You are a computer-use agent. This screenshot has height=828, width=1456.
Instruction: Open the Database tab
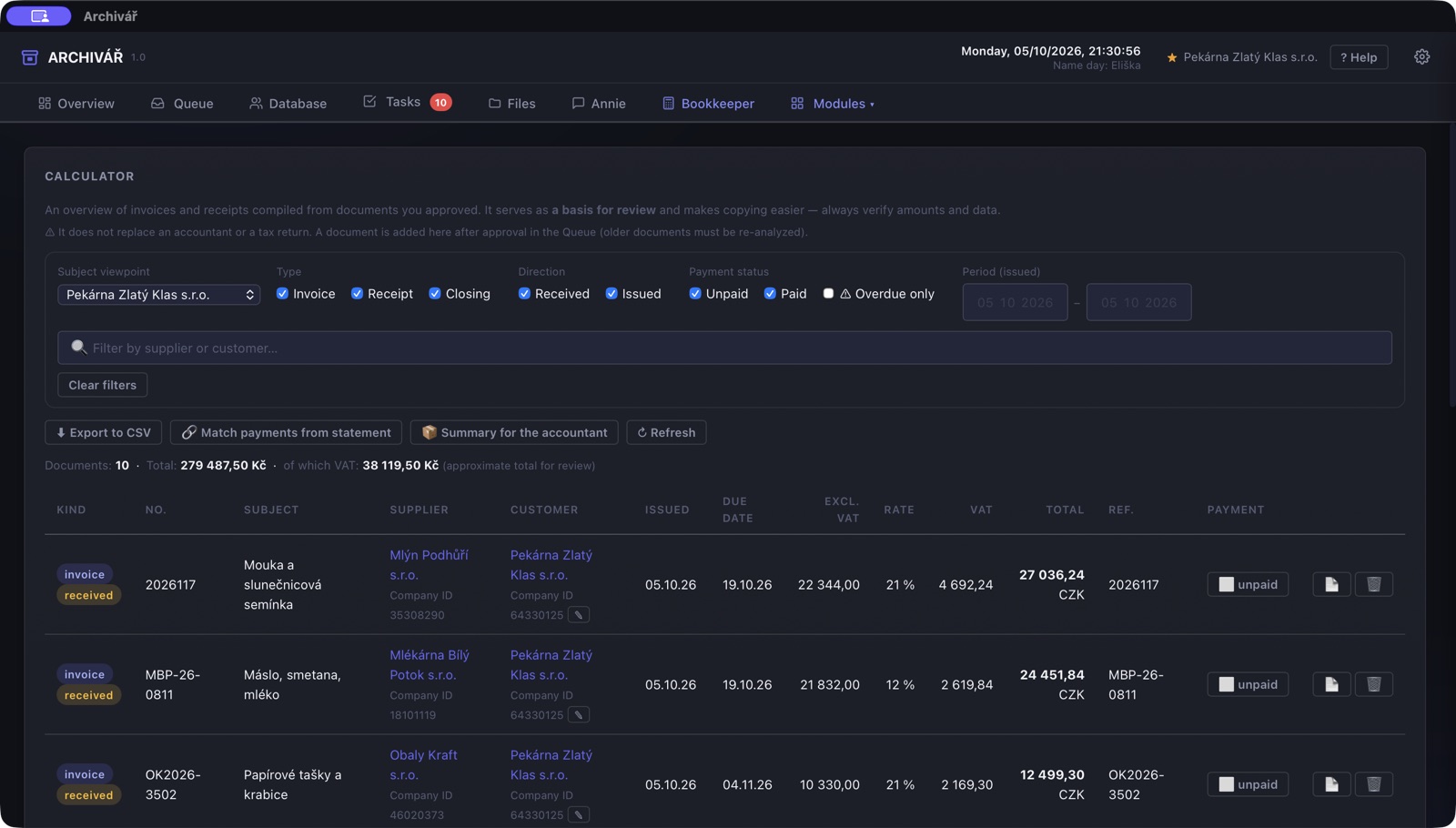288,104
